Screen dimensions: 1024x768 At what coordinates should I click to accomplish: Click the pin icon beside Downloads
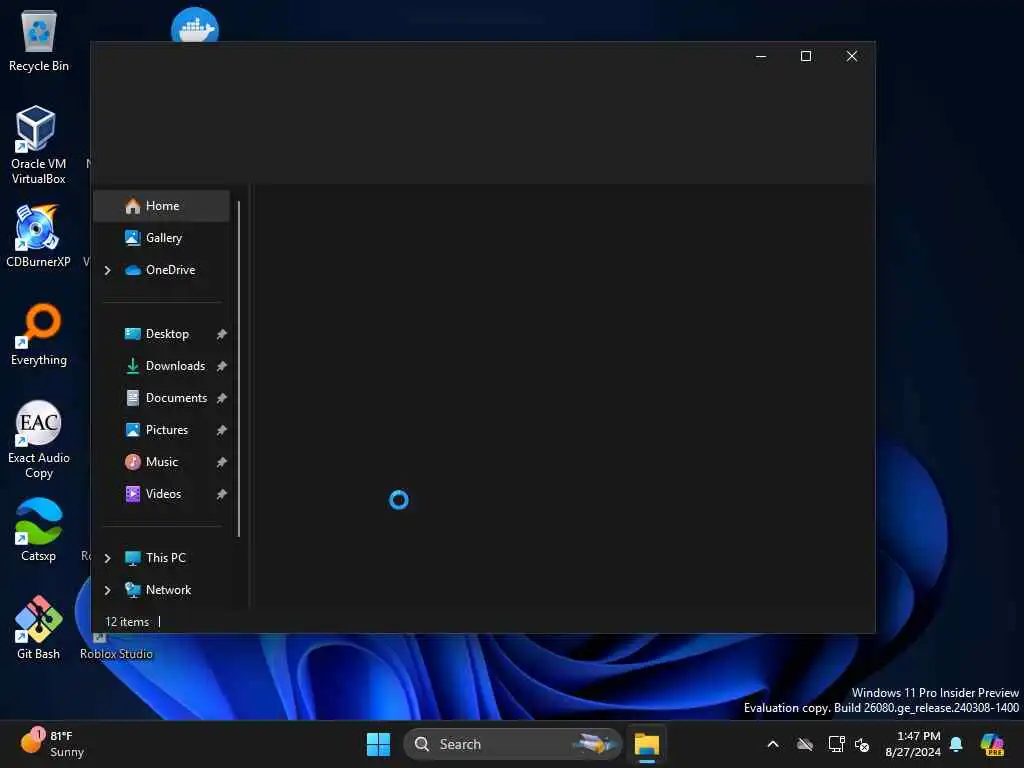(x=221, y=366)
